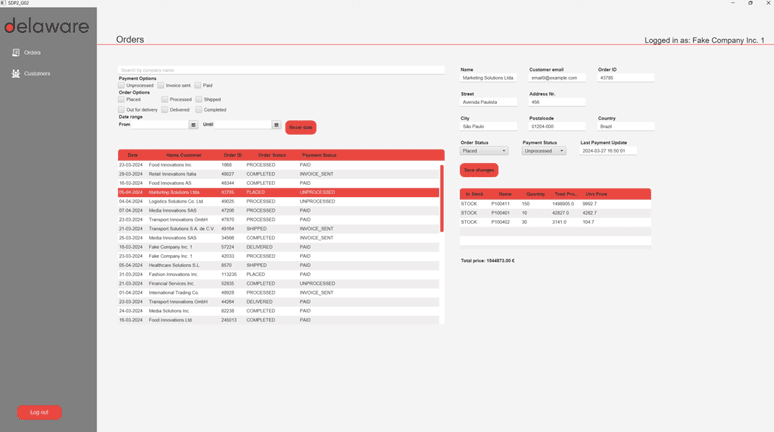Click the Unit Price column header
774x432 pixels.
pyautogui.click(x=596, y=194)
